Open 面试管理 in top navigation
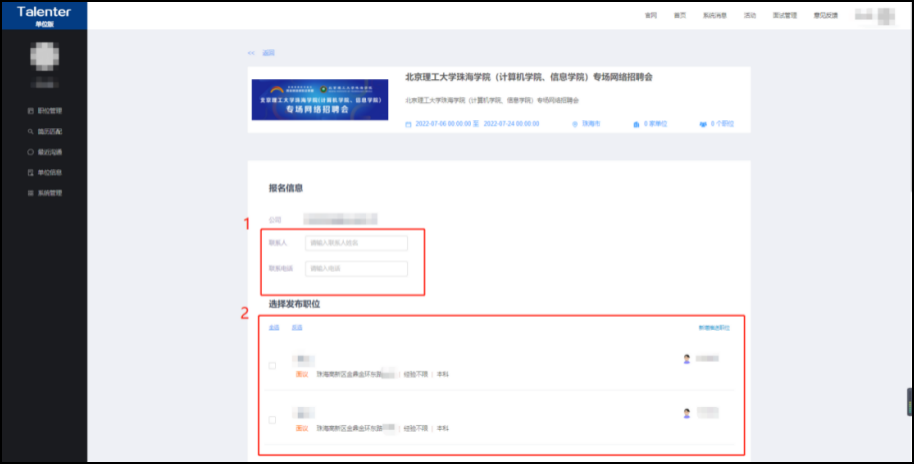914x464 pixels. point(785,16)
